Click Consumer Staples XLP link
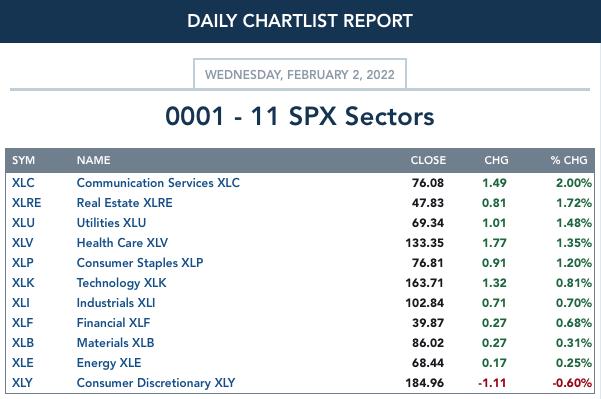This screenshot has height=399, width=601. 140,263
